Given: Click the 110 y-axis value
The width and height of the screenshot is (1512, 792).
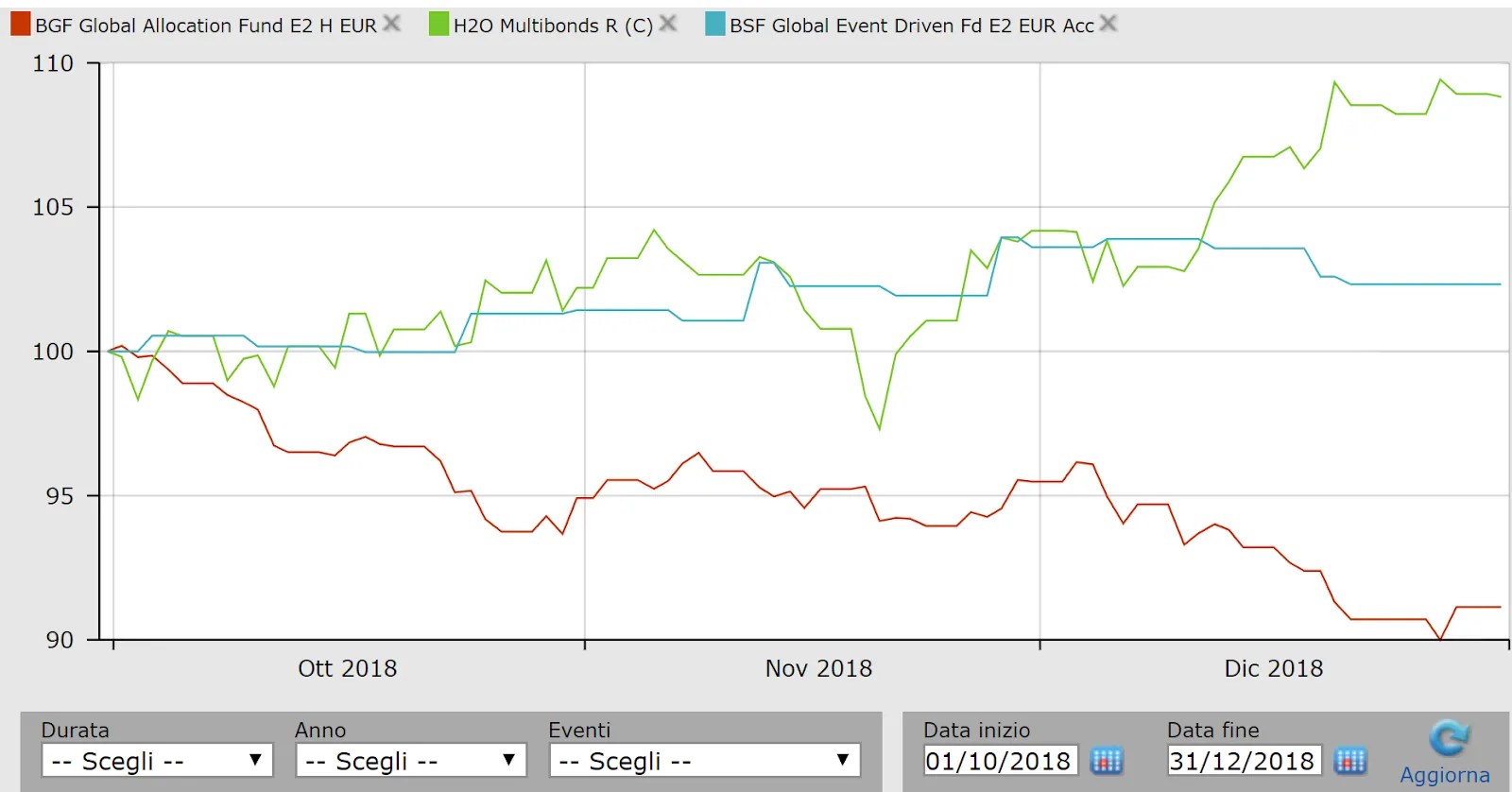Looking at the screenshot, I should [53, 63].
